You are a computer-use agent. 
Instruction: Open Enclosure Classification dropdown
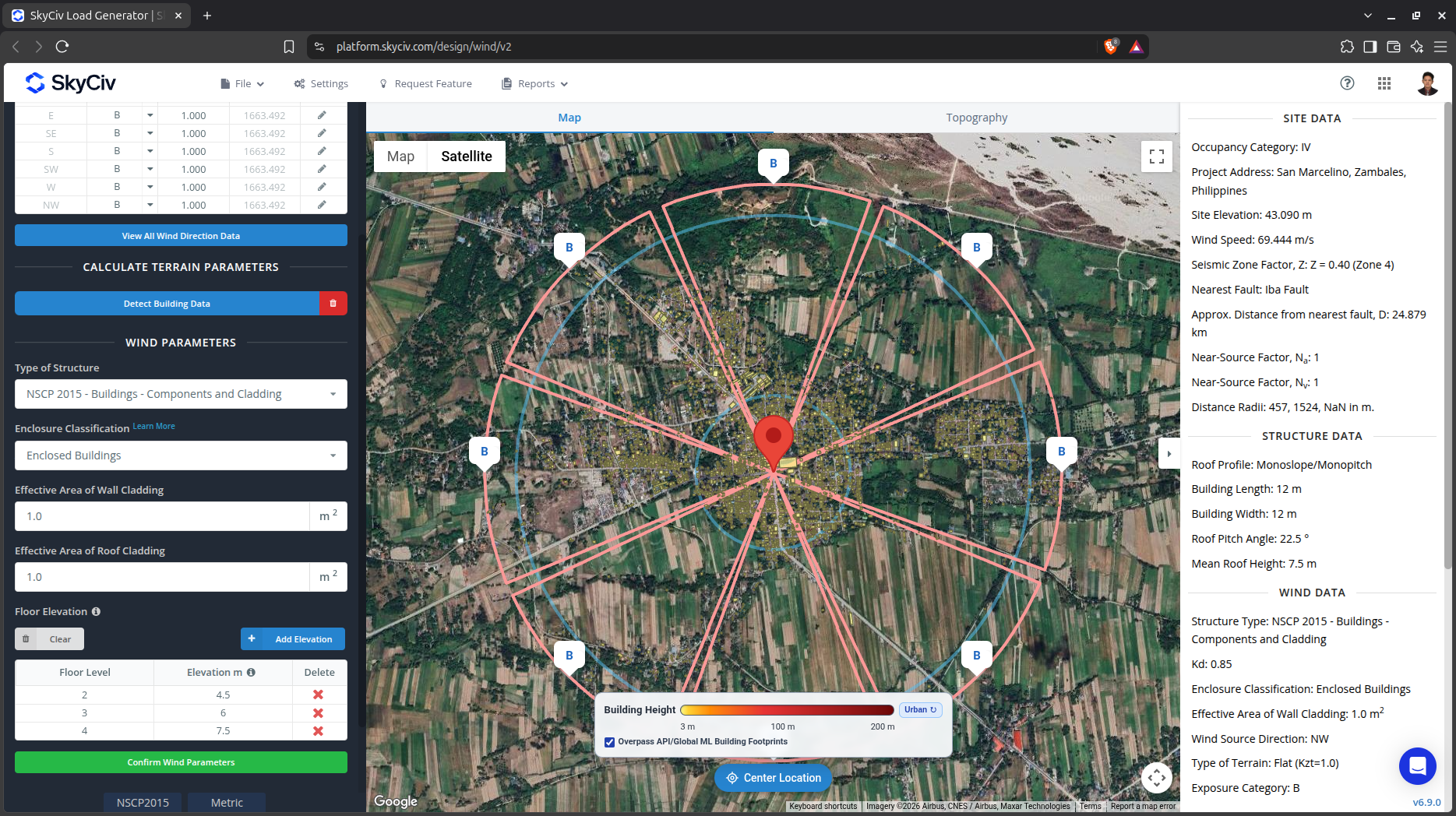(181, 455)
